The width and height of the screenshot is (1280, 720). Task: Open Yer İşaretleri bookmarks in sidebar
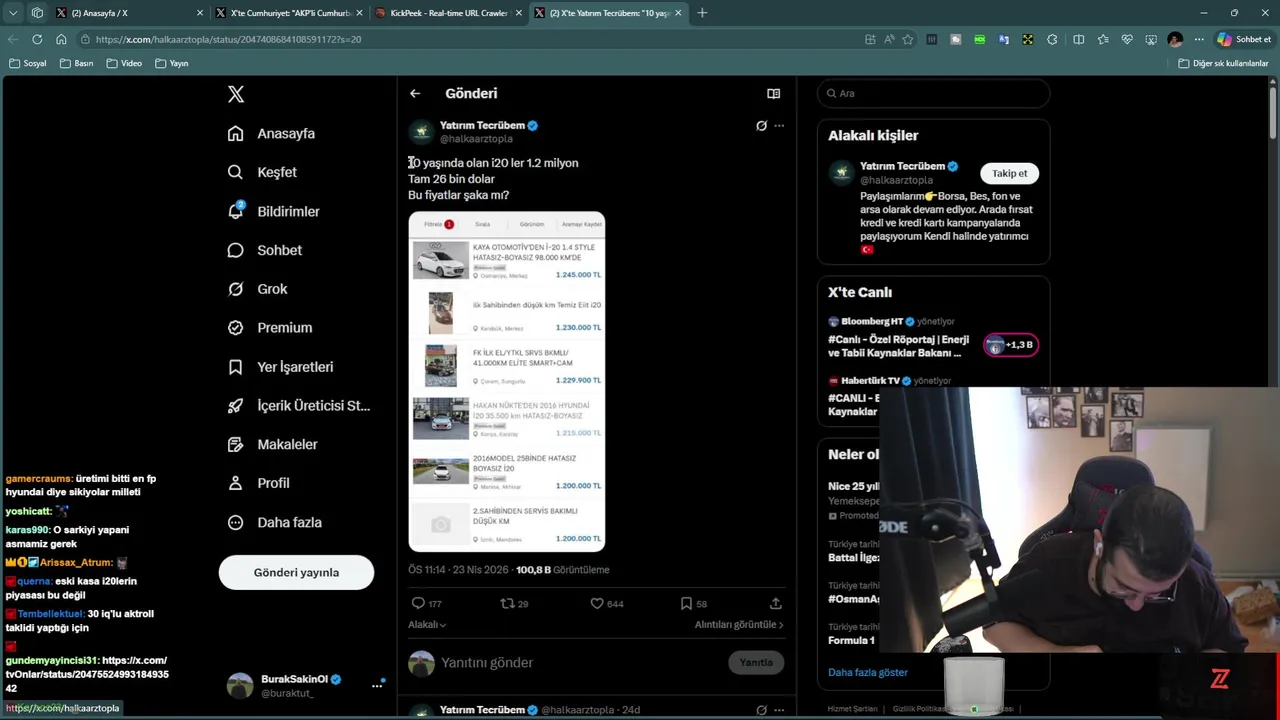[280, 367]
